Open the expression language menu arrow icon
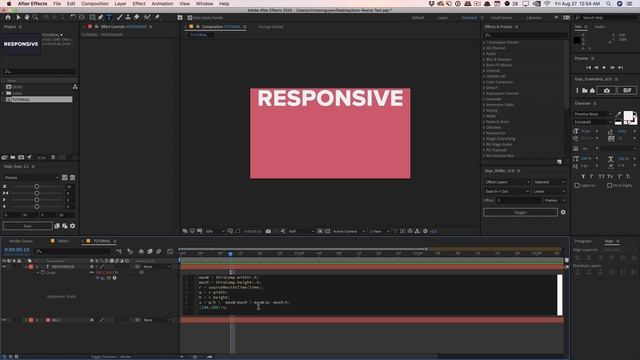Viewport: 640px width, 360px height. click(x=114, y=278)
